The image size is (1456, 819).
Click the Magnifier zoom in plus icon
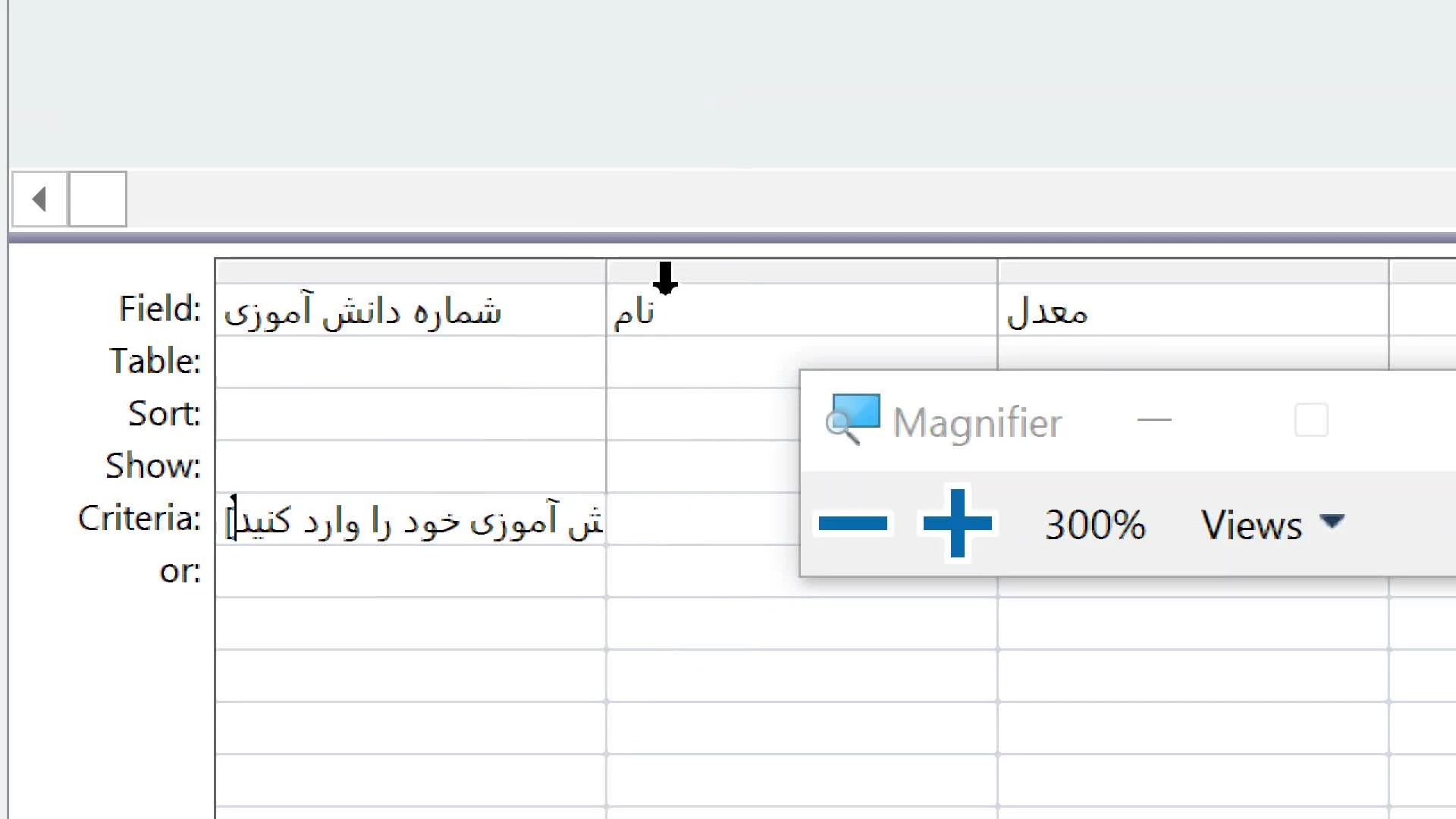[x=957, y=523]
